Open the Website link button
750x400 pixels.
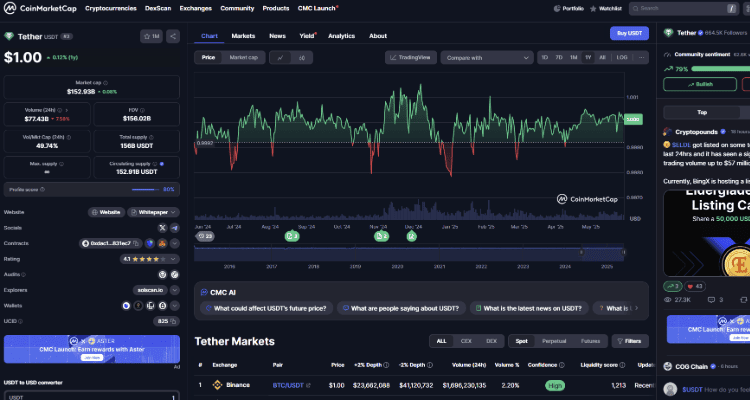click(x=106, y=212)
